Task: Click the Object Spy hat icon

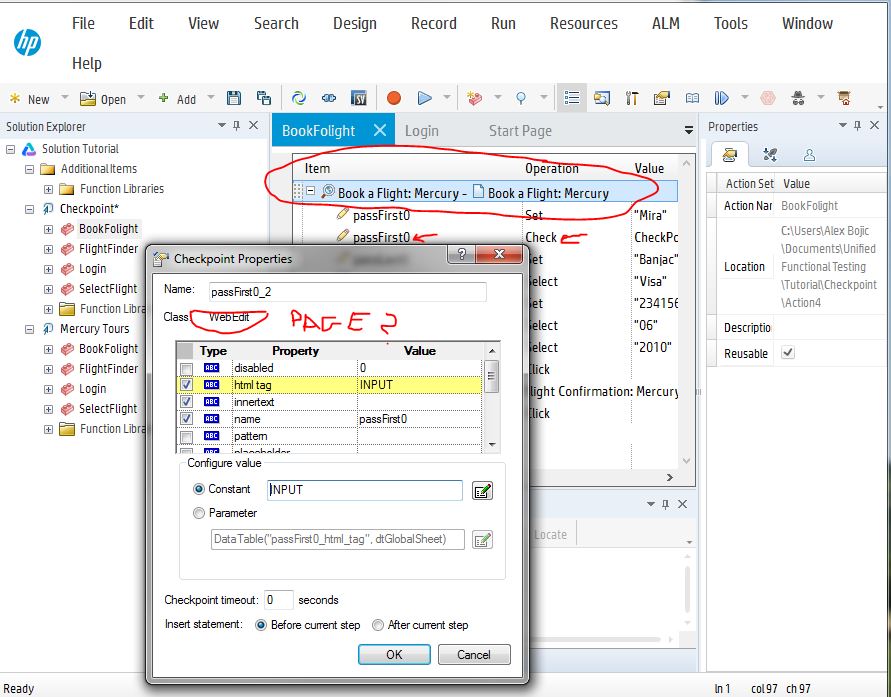Action: (798, 98)
